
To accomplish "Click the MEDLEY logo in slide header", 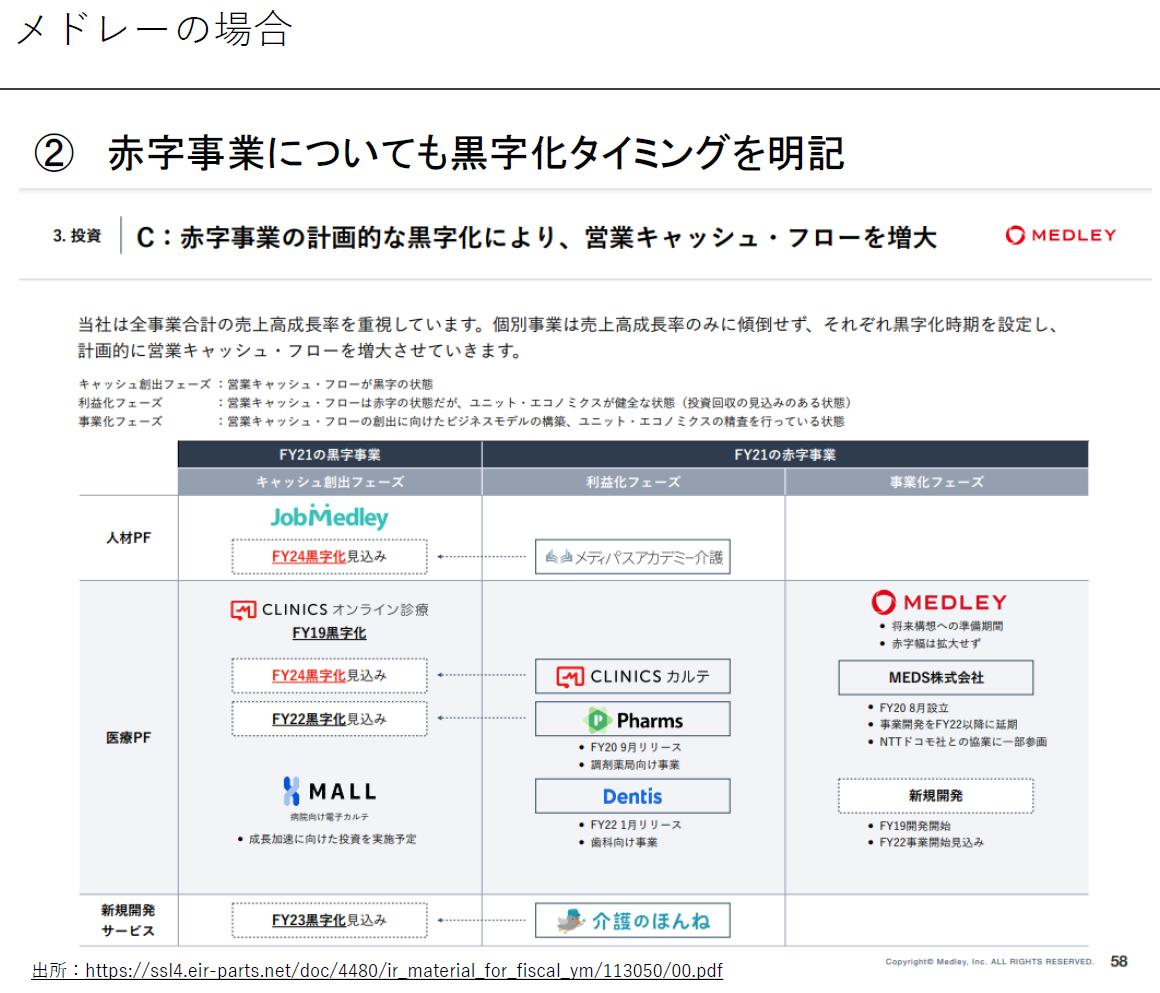I will [1060, 235].
